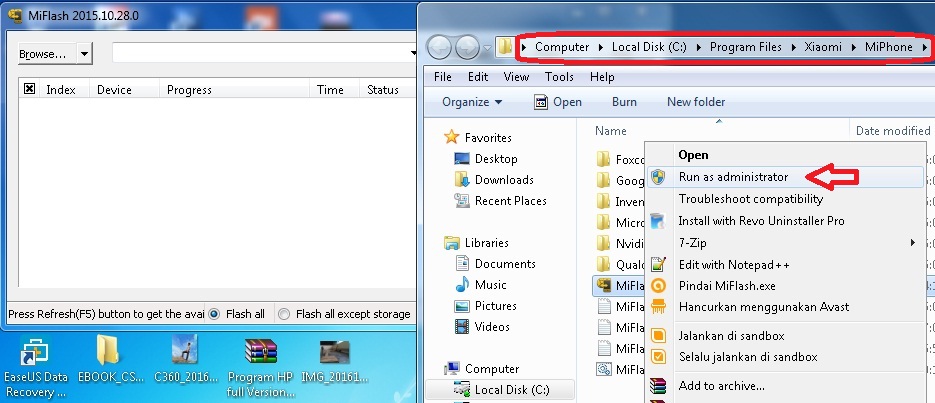
Task: Click the Explorer Forward navigation button
Action: coord(467,47)
